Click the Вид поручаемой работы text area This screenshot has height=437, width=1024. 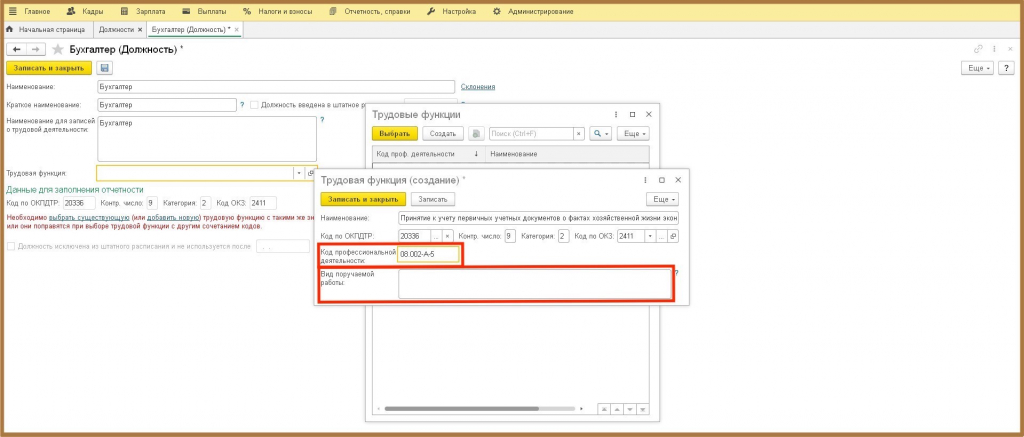pos(535,283)
